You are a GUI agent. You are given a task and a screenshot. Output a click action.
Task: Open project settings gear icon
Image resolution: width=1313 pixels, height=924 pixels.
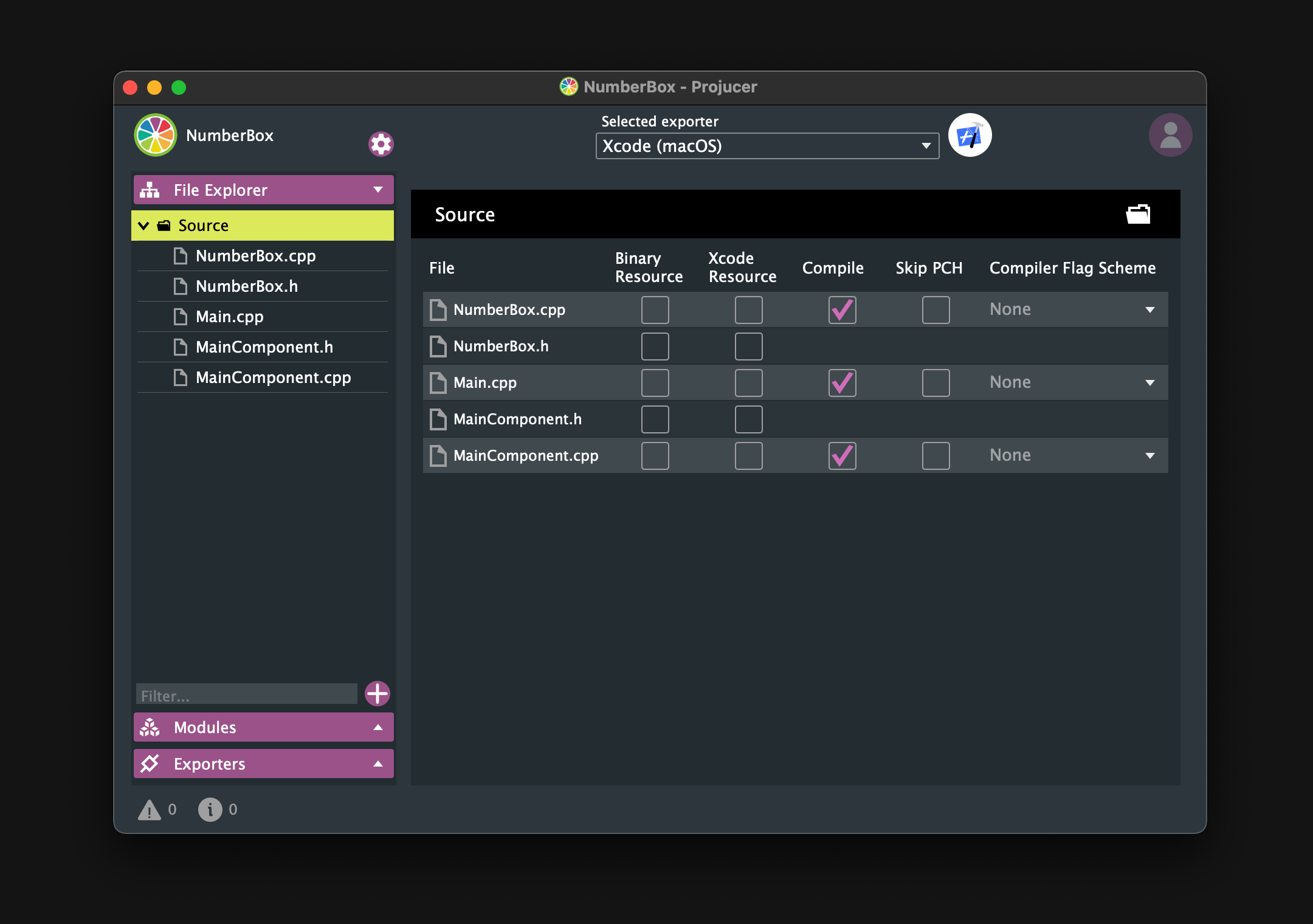[382, 142]
